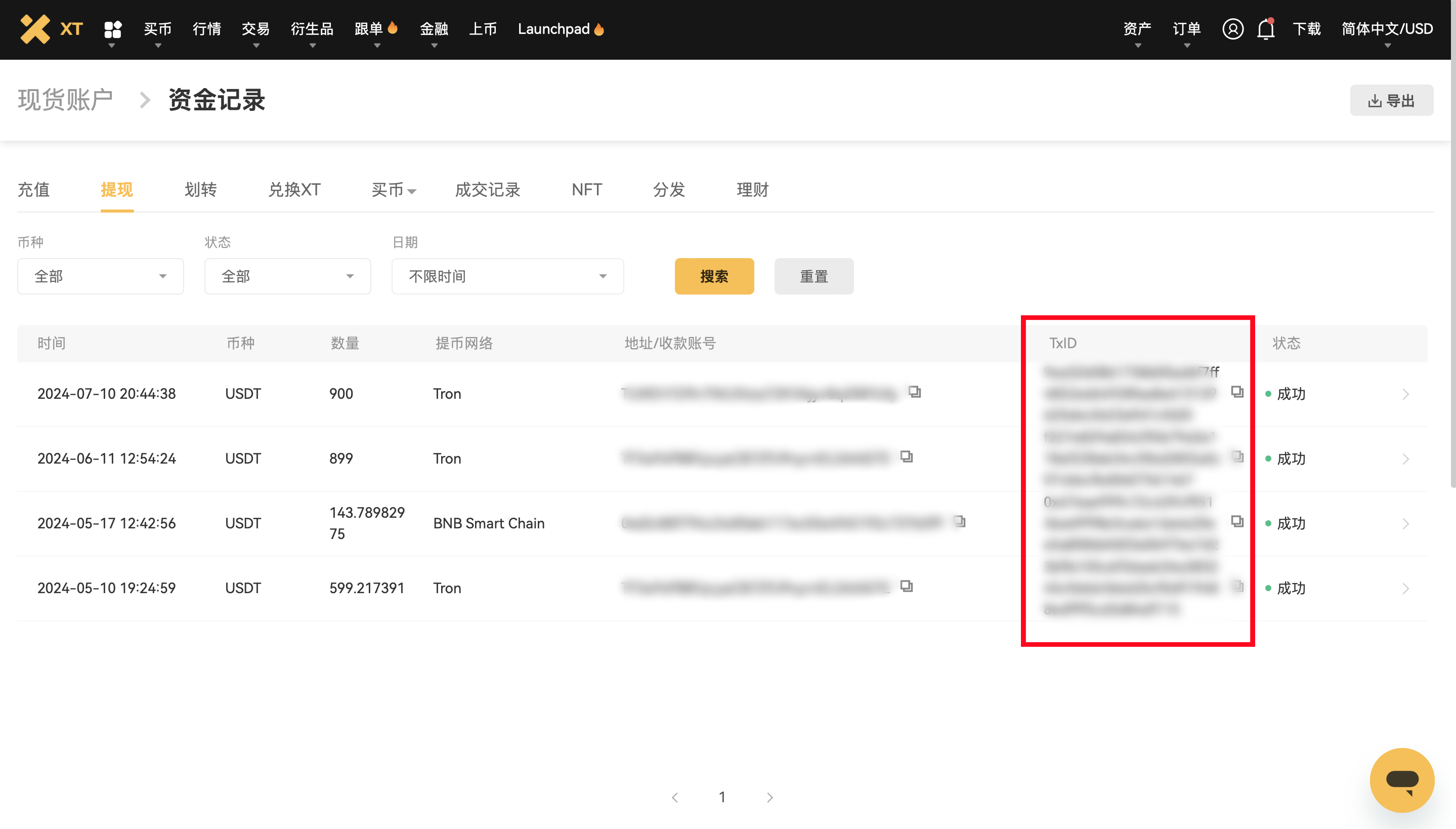Click the next page arrow

(x=769, y=797)
